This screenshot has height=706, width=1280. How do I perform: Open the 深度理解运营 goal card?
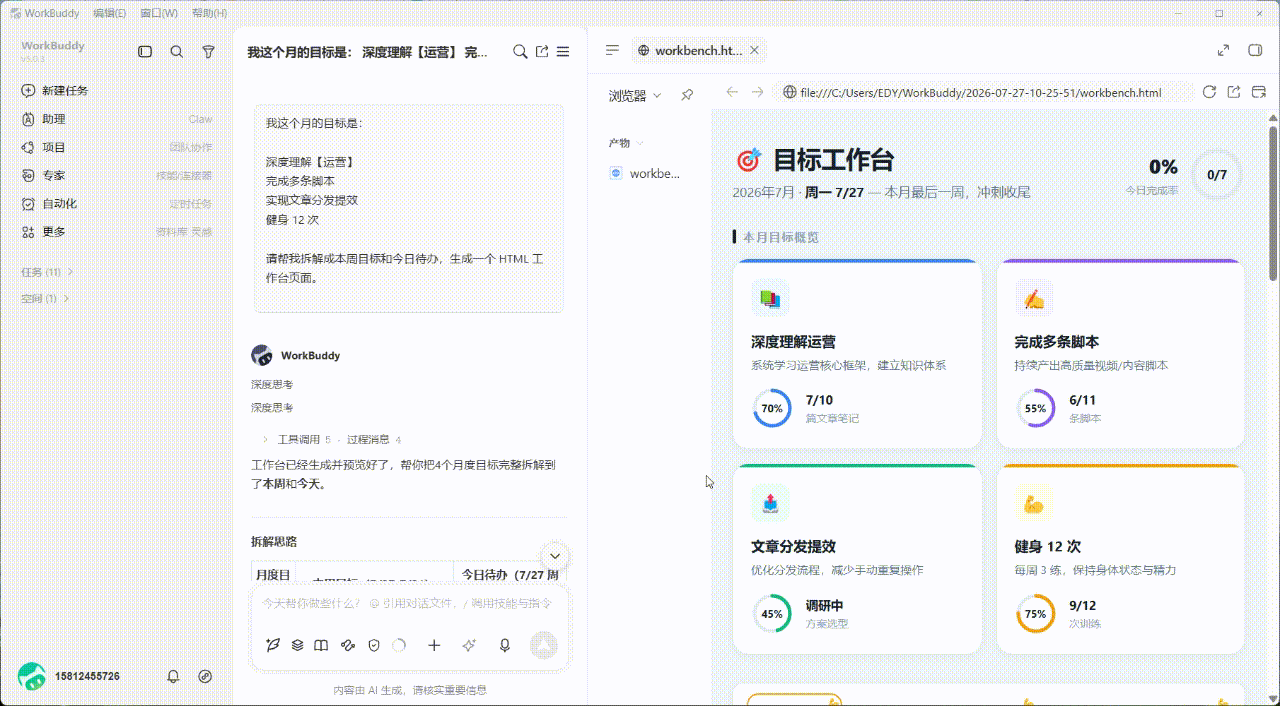857,353
